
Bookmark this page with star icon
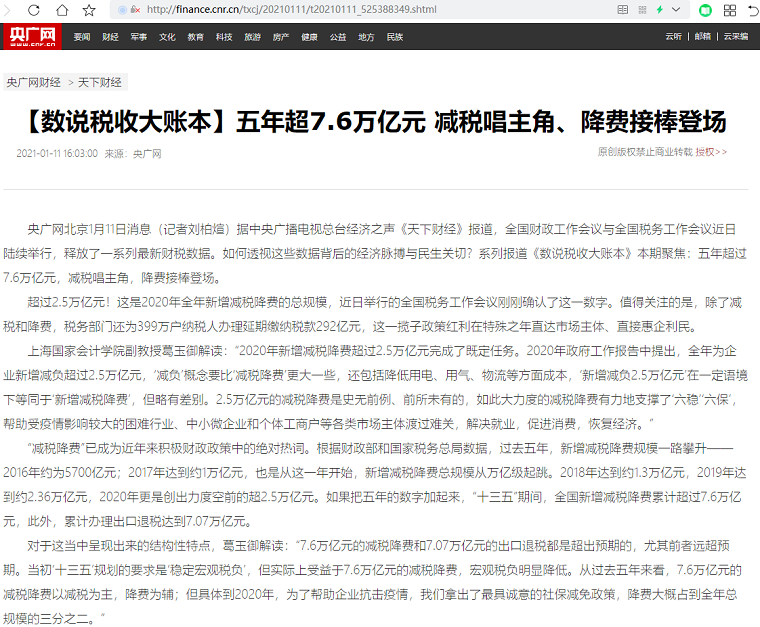click(x=89, y=10)
